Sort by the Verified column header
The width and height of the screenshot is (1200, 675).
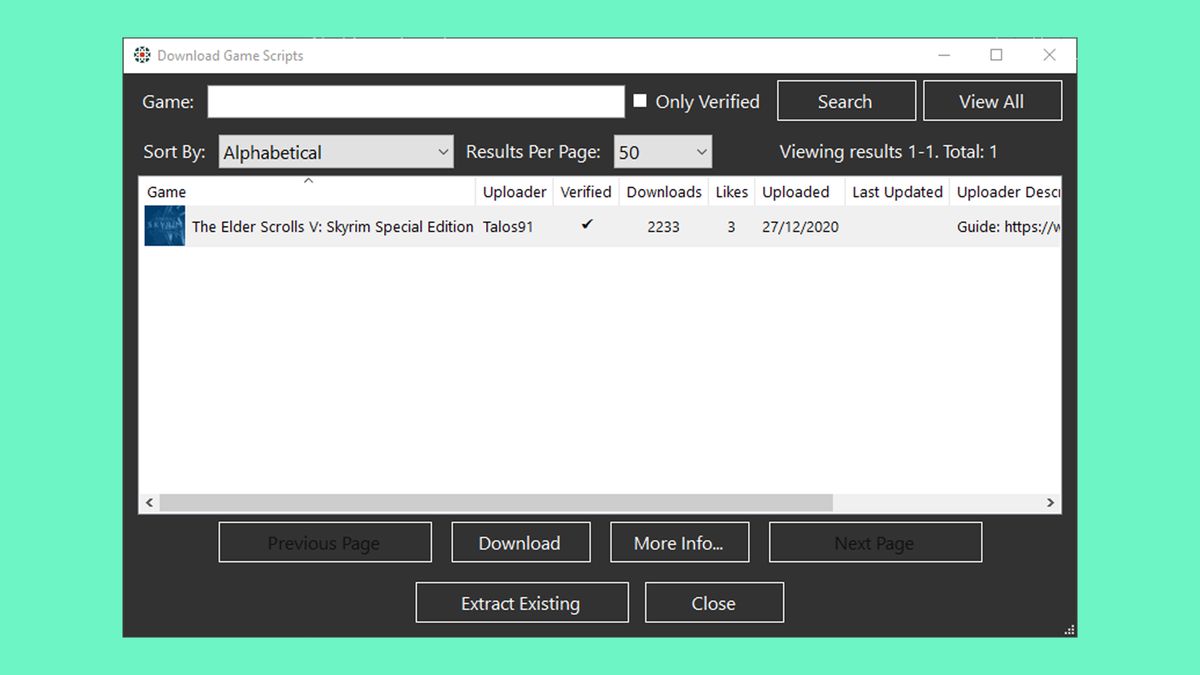tap(586, 192)
